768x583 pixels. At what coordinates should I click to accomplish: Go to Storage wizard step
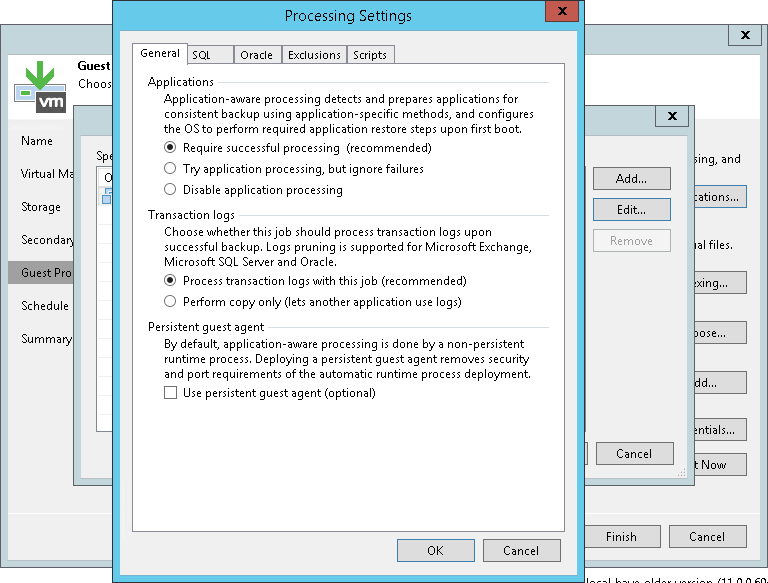[x=41, y=207]
